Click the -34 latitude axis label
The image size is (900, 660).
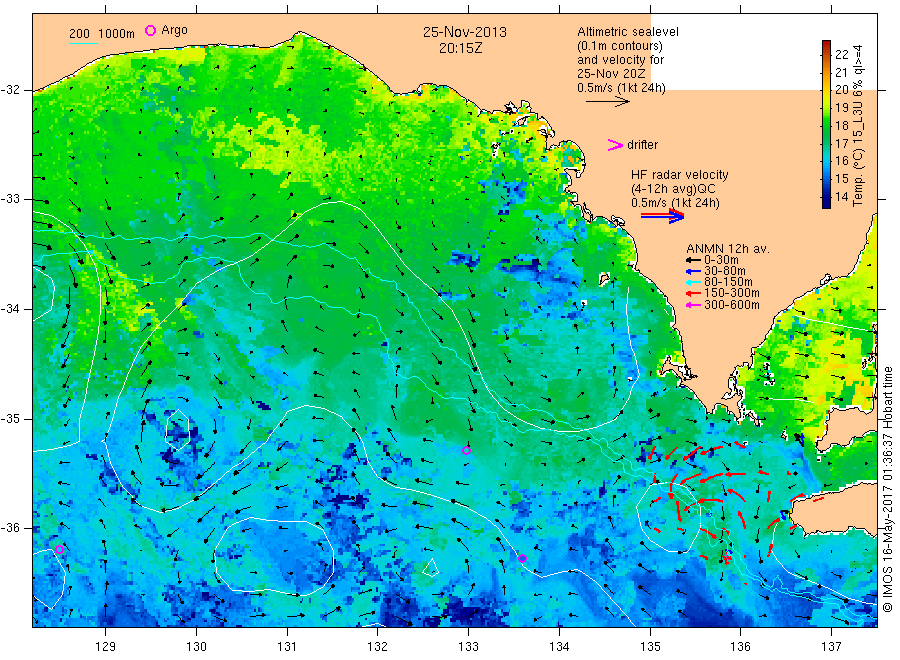point(10,309)
